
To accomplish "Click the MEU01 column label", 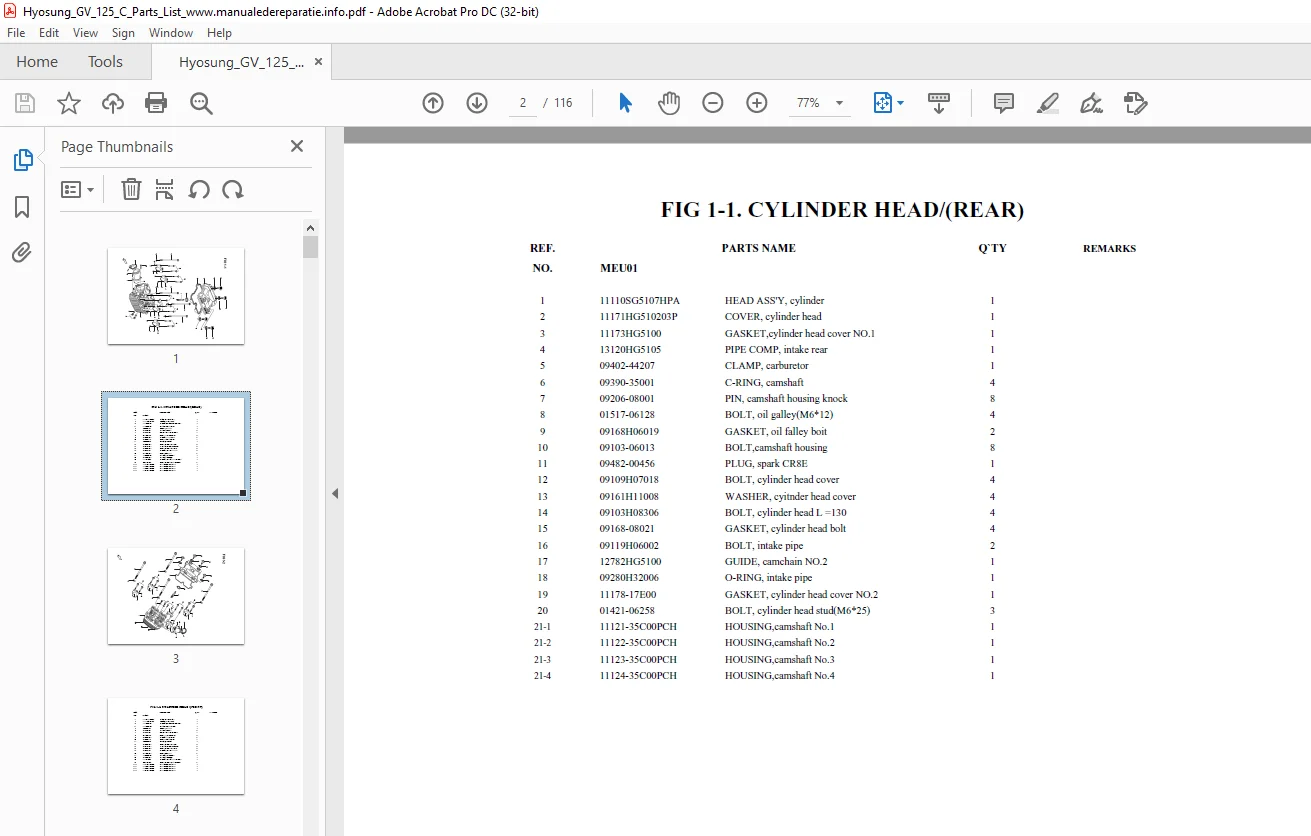I will coord(618,268).
